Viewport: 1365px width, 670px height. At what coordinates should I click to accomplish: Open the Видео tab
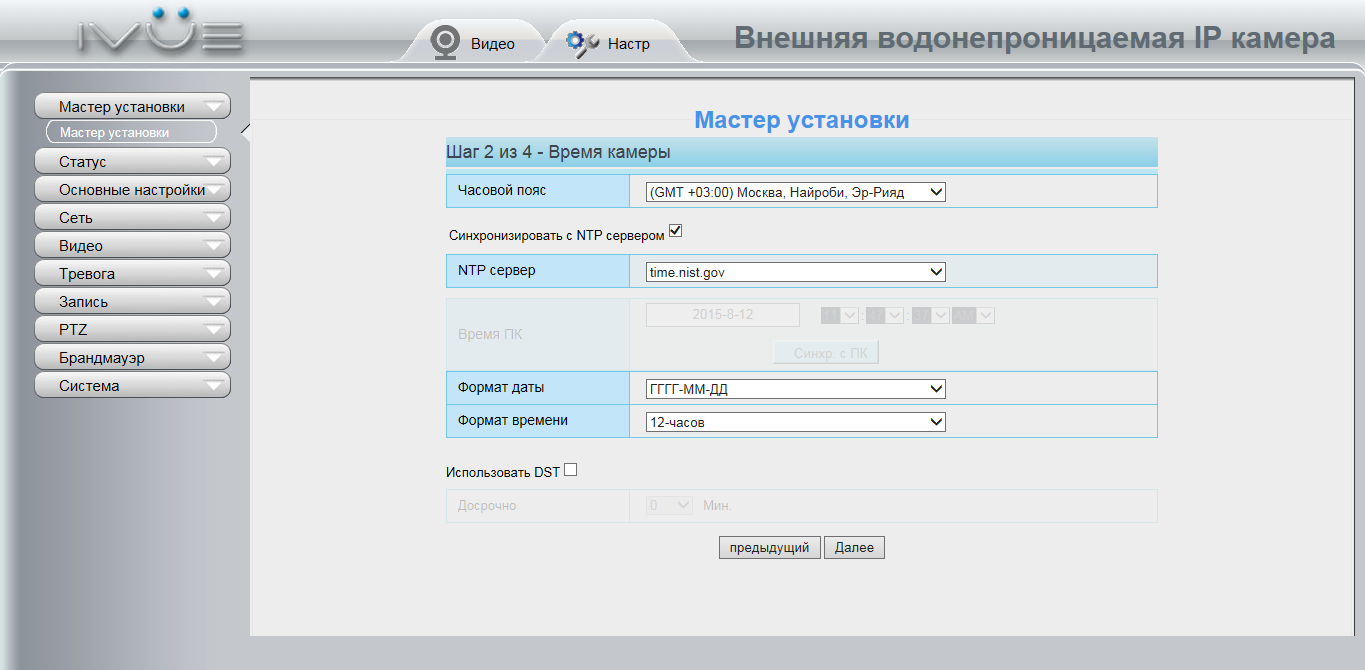476,43
